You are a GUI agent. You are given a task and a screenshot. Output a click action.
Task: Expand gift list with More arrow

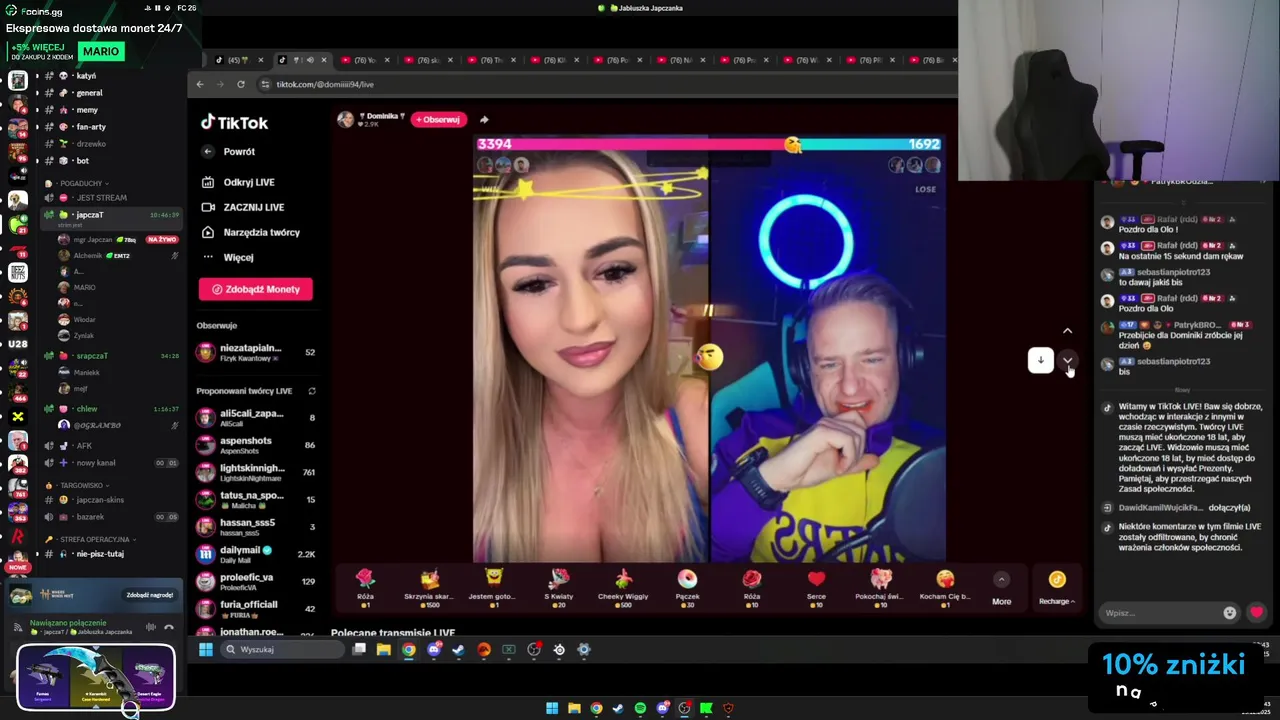(x=1001, y=580)
